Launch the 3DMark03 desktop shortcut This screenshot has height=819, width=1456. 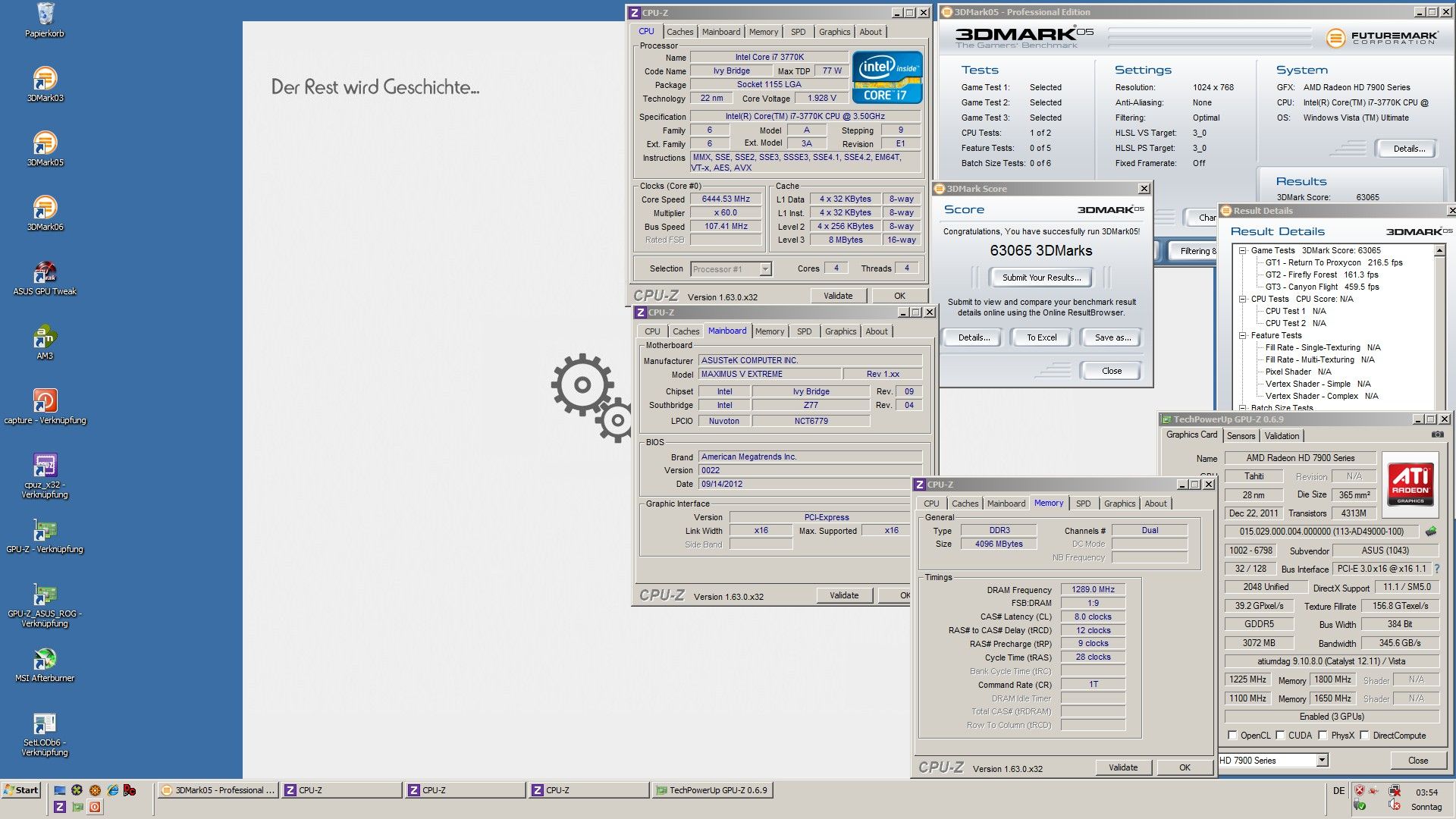click(x=45, y=84)
